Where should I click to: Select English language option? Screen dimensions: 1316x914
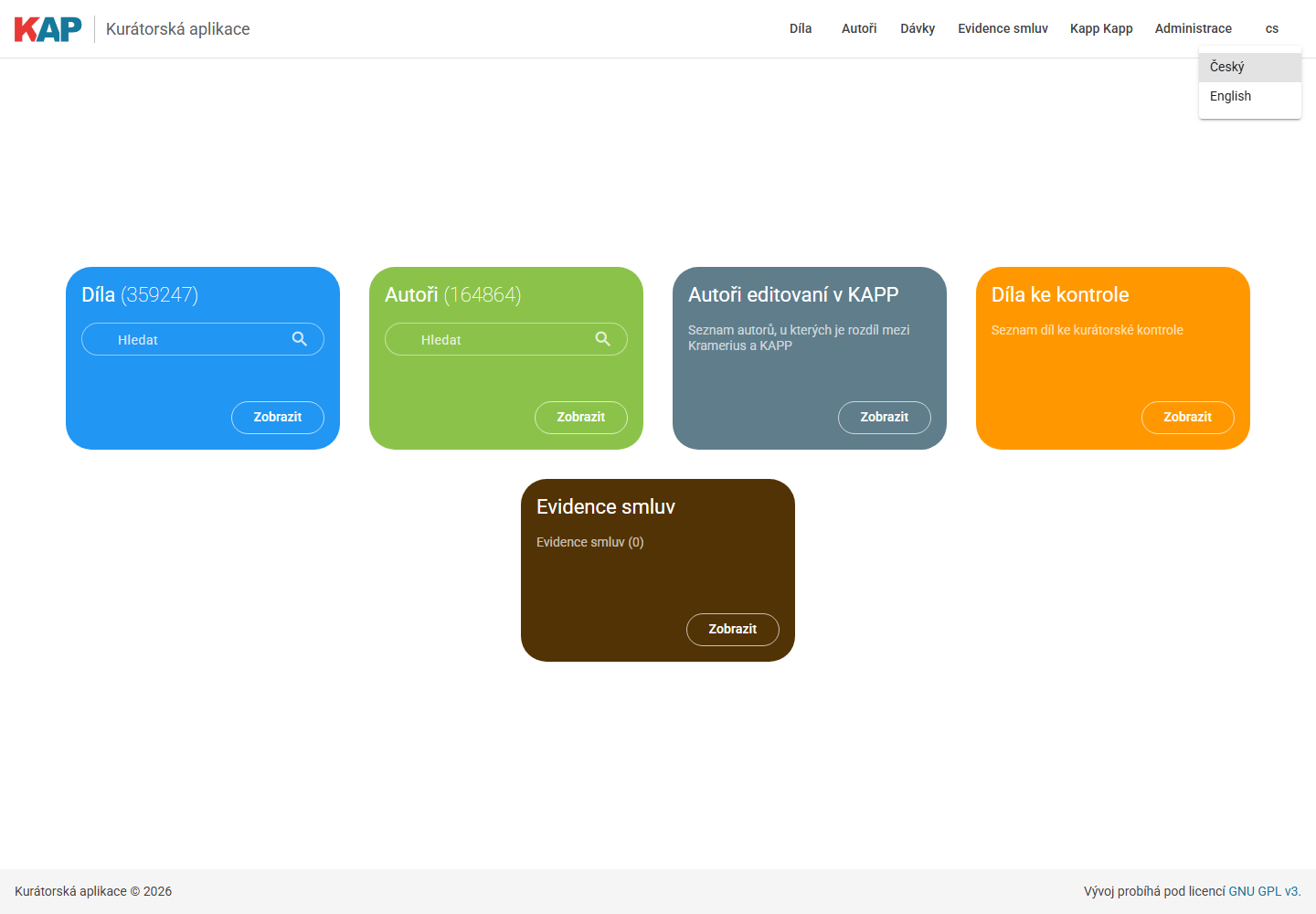click(1250, 96)
